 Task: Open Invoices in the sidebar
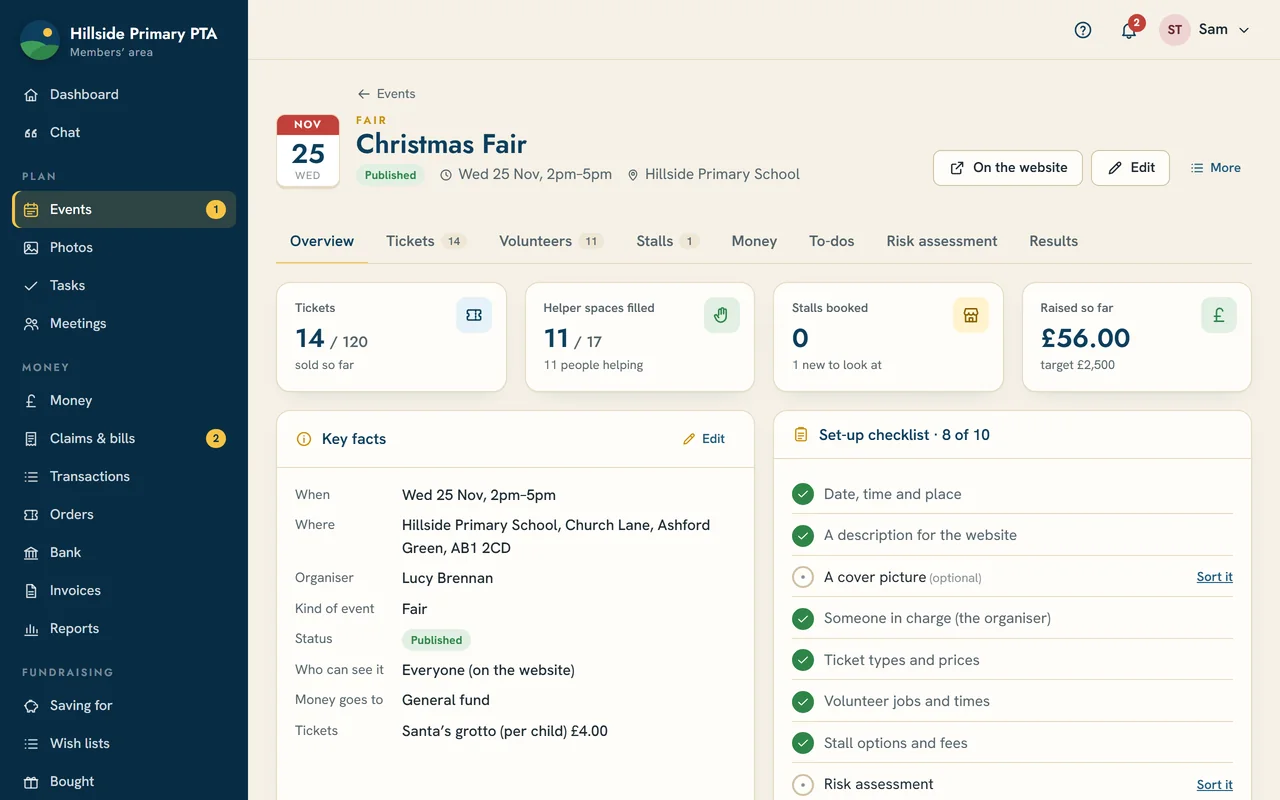[x=124, y=590]
